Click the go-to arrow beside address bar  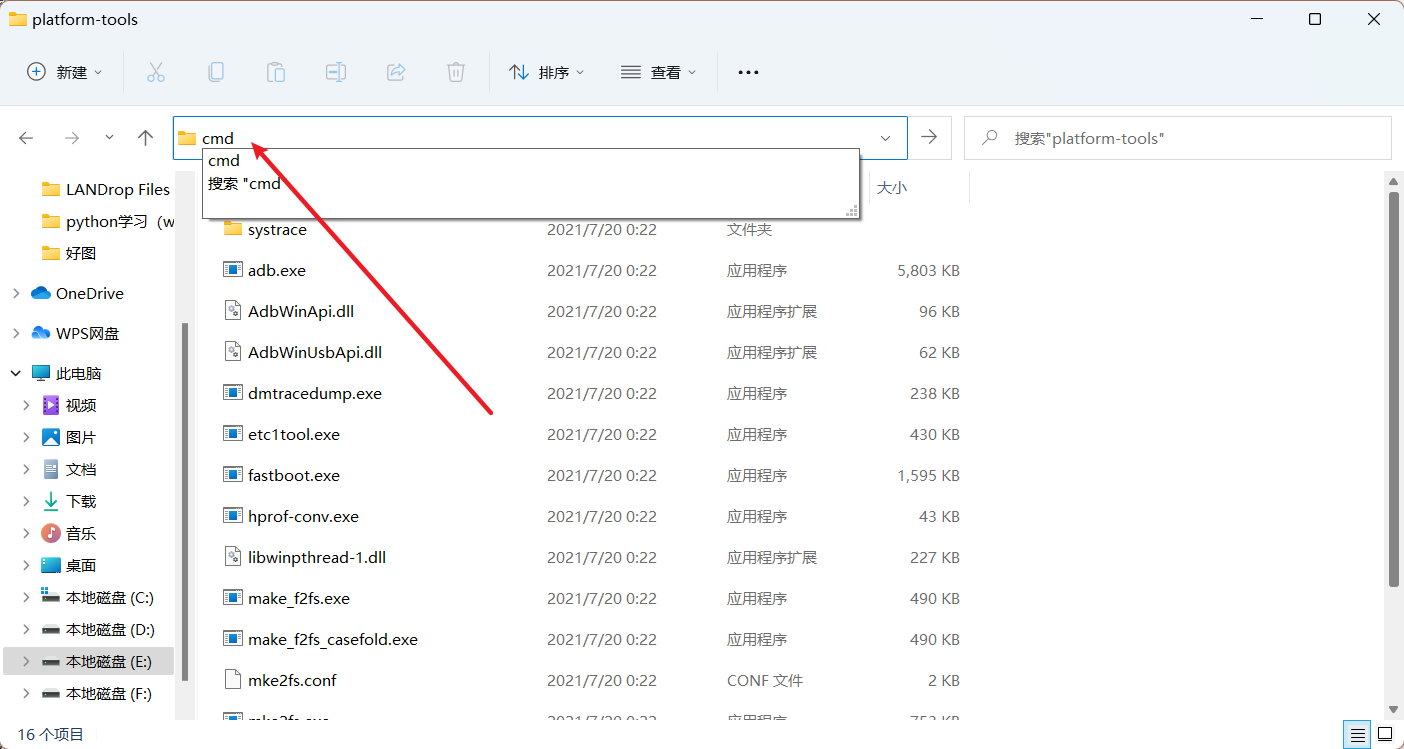(x=929, y=137)
